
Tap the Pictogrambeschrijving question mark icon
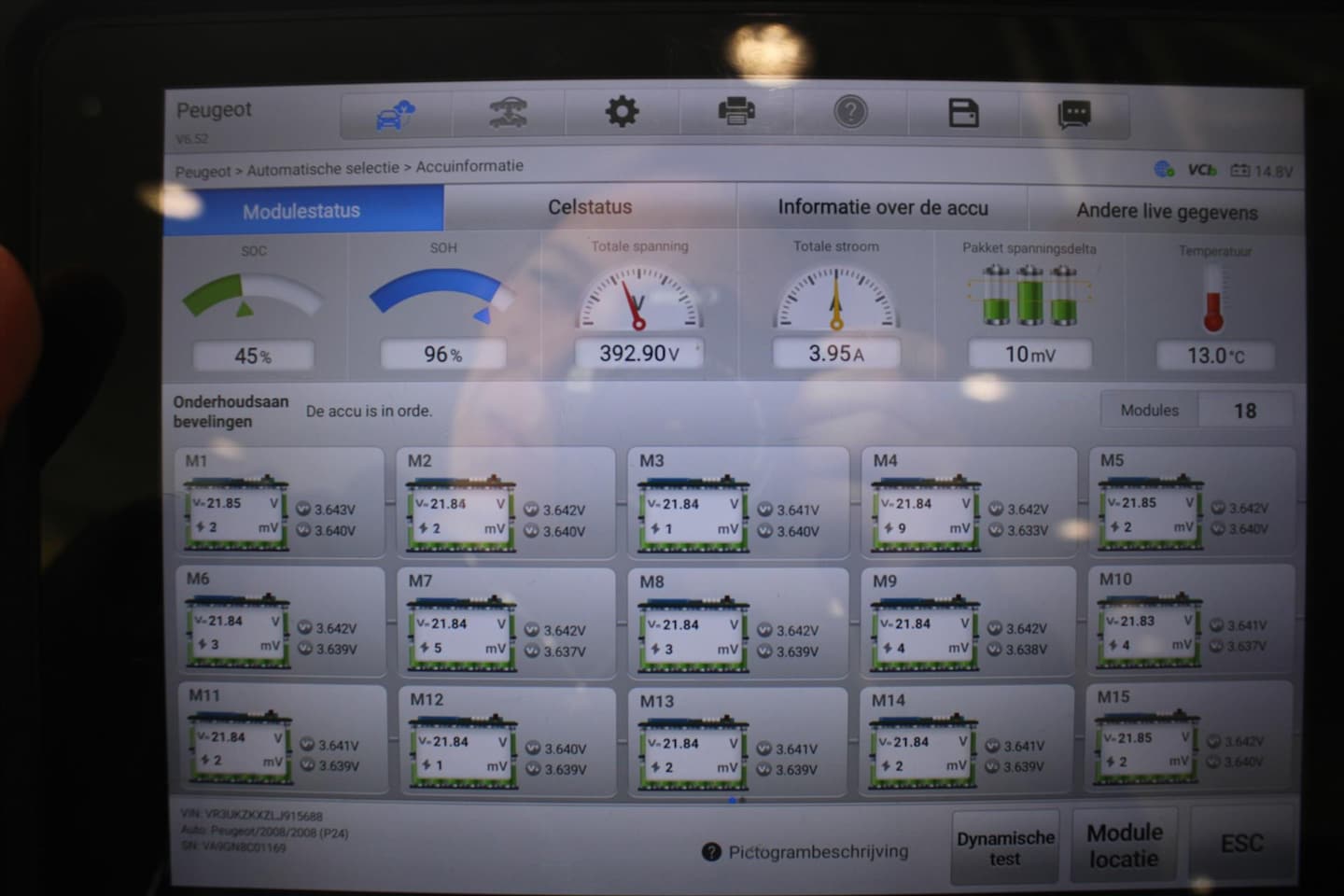pyautogui.click(x=711, y=852)
